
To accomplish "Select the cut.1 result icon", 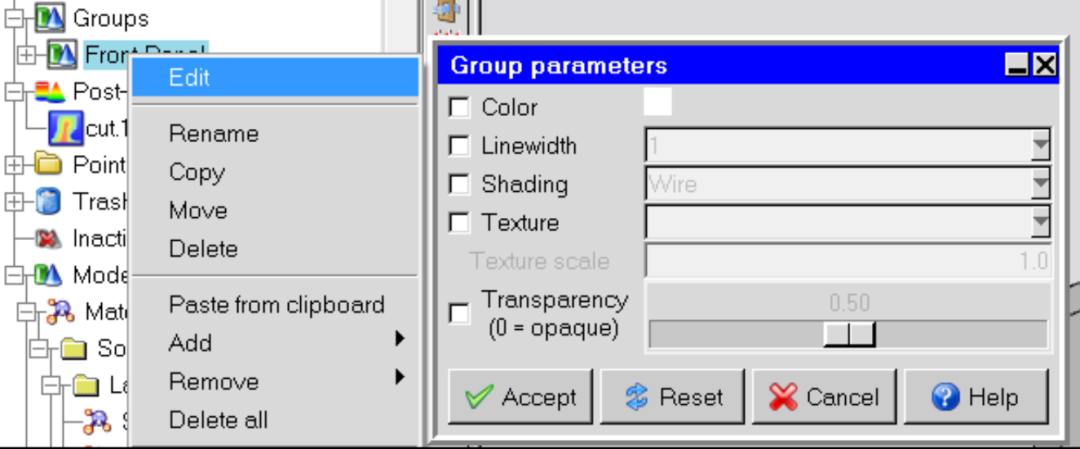I will coord(66,128).
